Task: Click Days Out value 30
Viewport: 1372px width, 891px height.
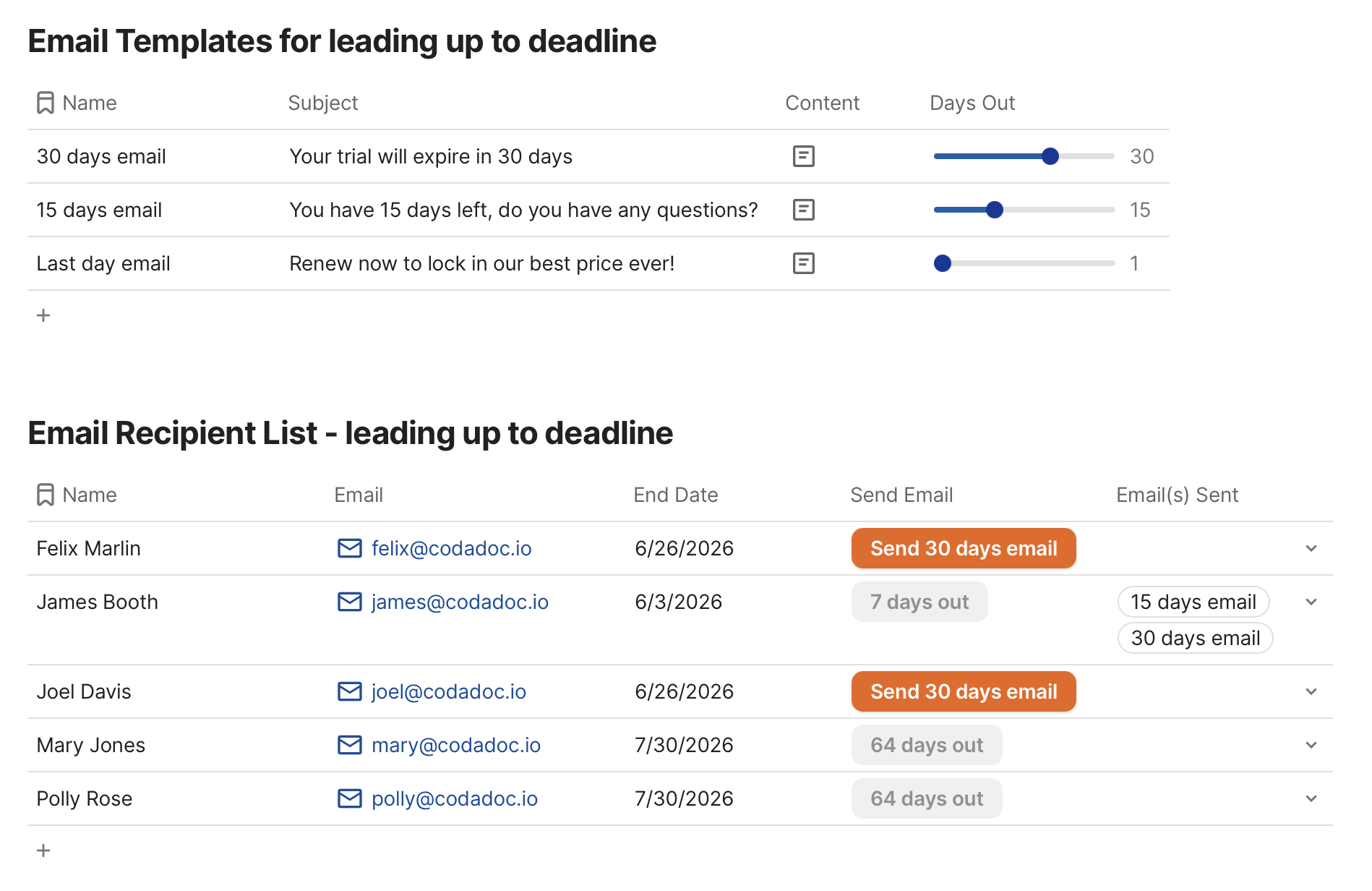Action: [x=1142, y=156]
